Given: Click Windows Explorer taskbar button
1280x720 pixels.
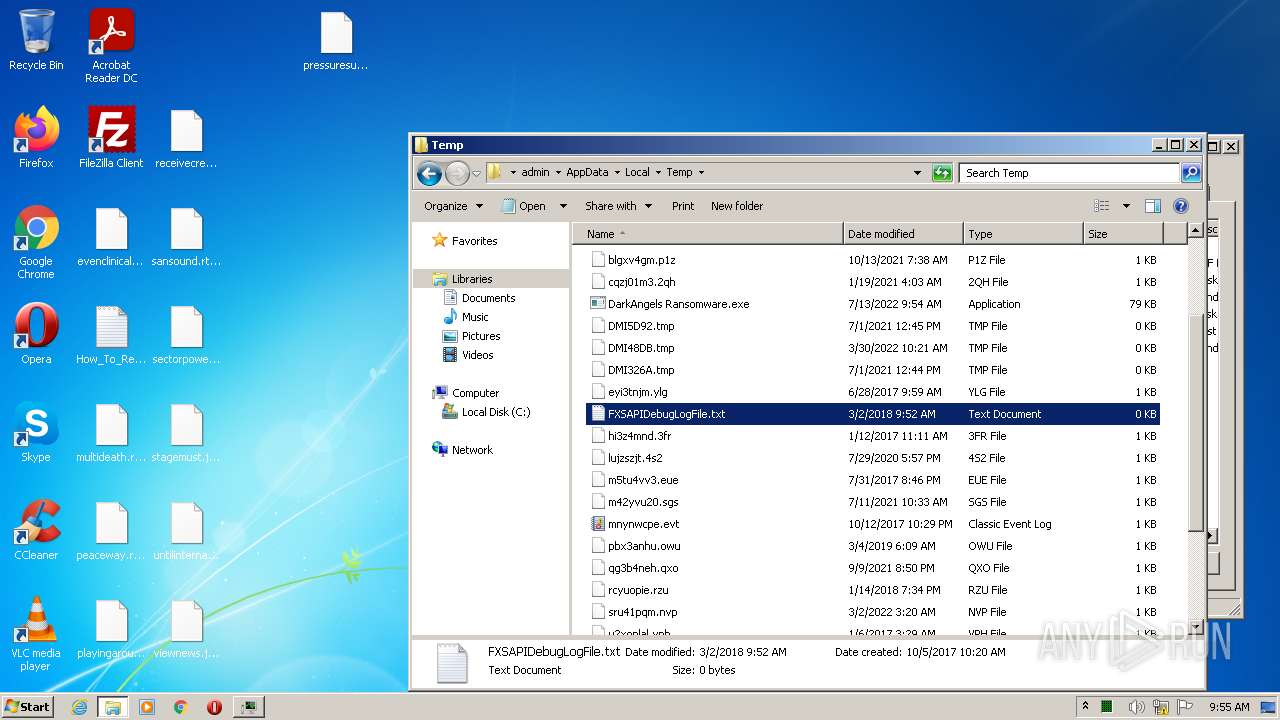Looking at the screenshot, I should tap(113, 707).
